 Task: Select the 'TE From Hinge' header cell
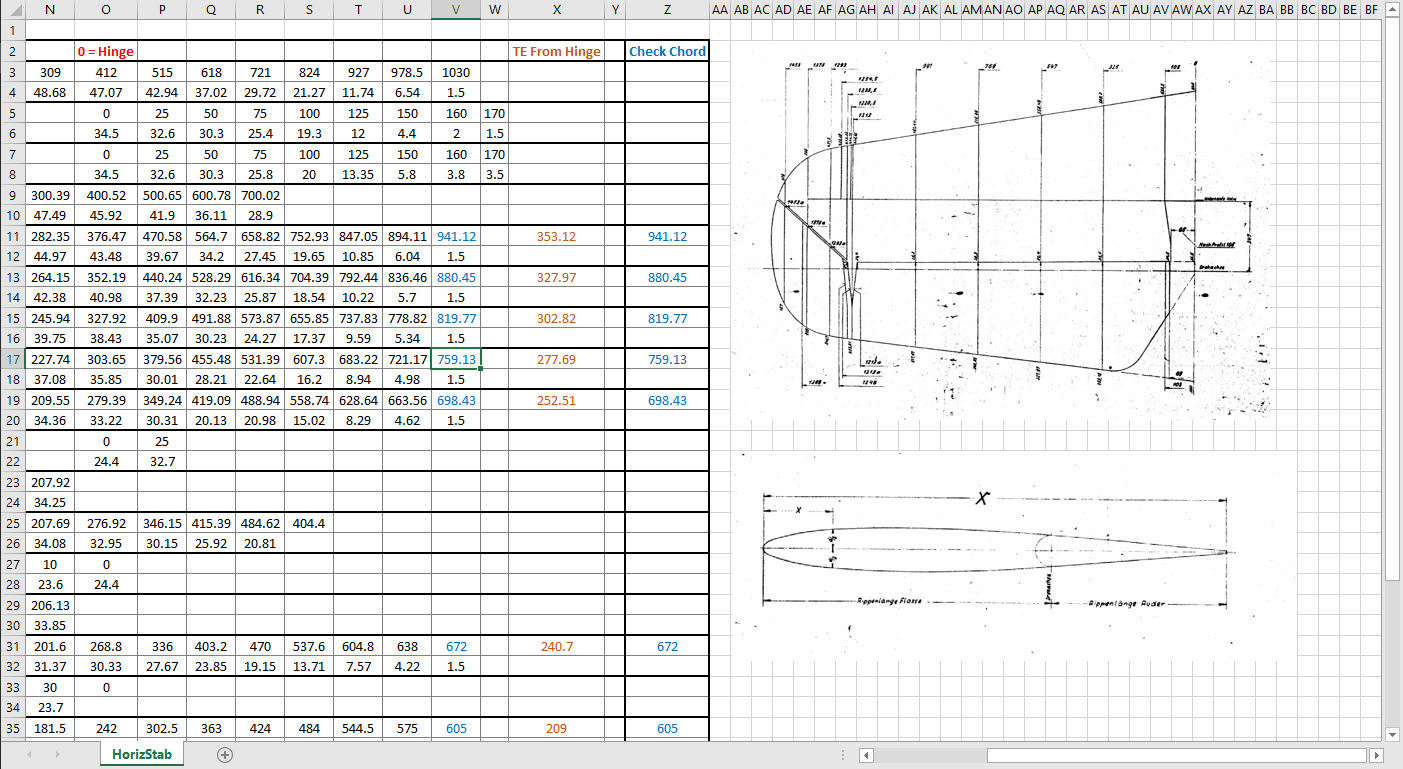(x=556, y=51)
